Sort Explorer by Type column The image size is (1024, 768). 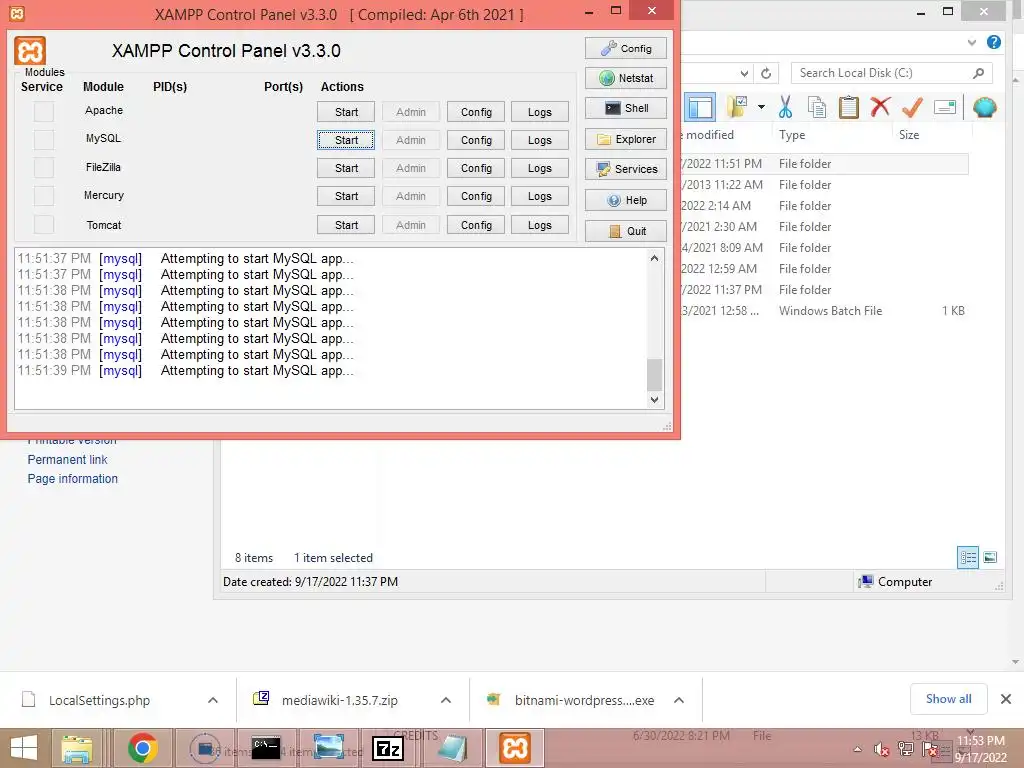tap(792, 135)
